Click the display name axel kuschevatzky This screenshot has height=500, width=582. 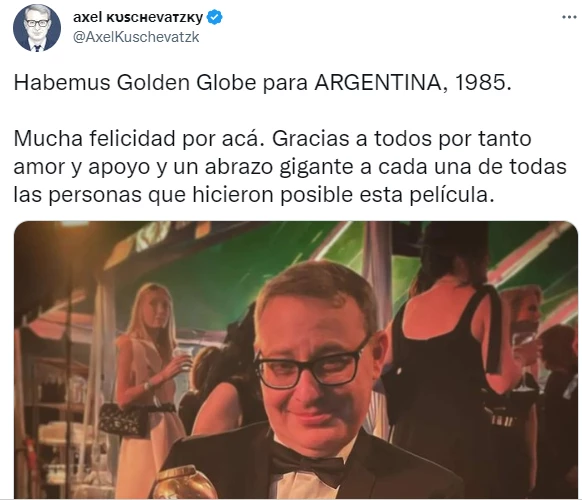click(138, 17)
